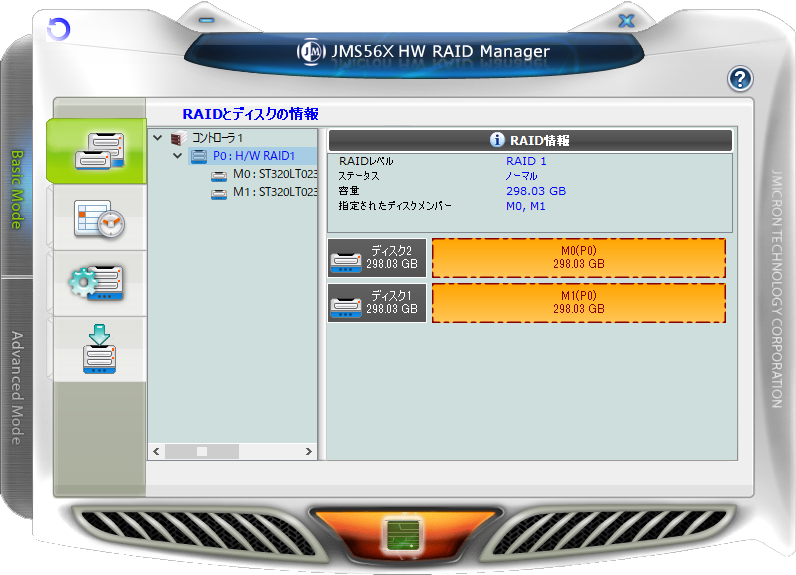Open the help question mark icon
Screen dimensions: 796x575
pos(740,79)
